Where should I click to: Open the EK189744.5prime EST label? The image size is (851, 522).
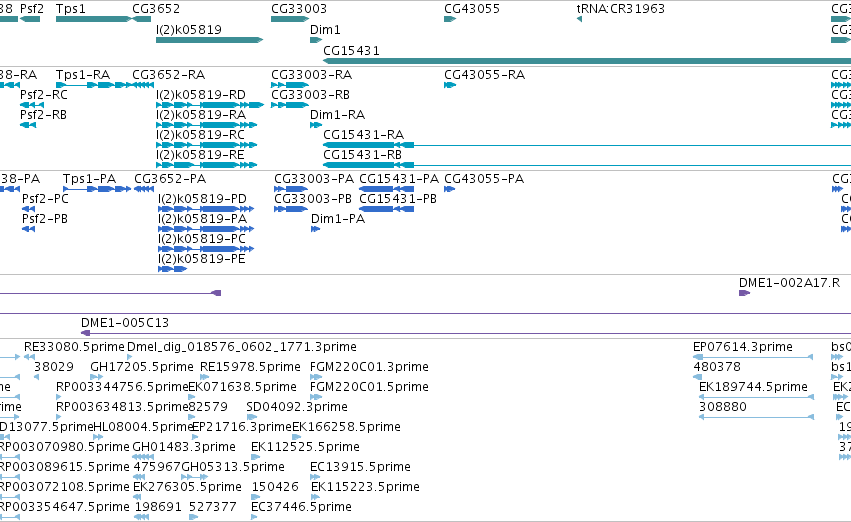coord(753,387)
